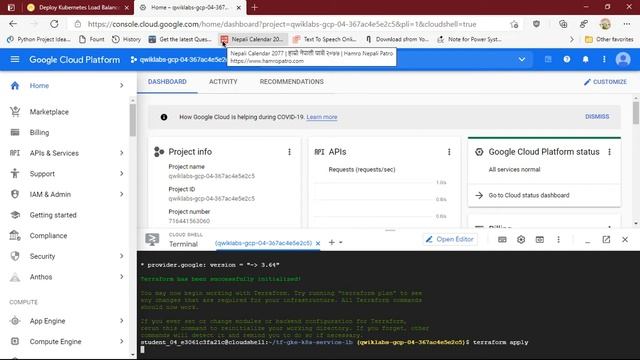Close the qwiklabs terminal session tab
Screen dimensions: 640x360
[x=318, y=243]
